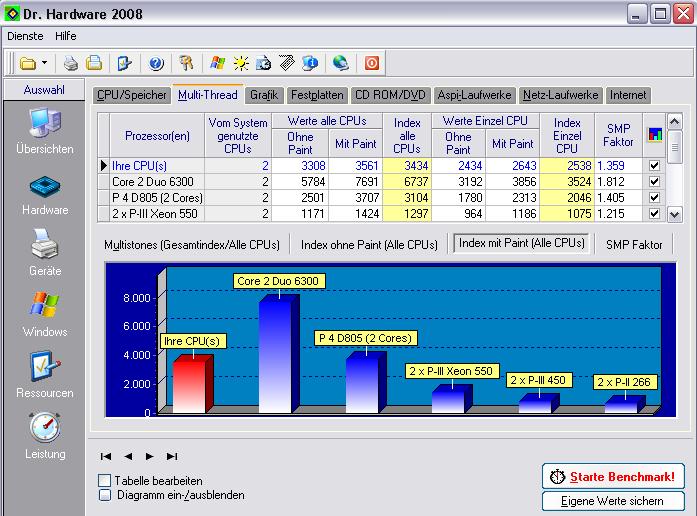Open the folder icon dropdown arrow

(44, 64)
